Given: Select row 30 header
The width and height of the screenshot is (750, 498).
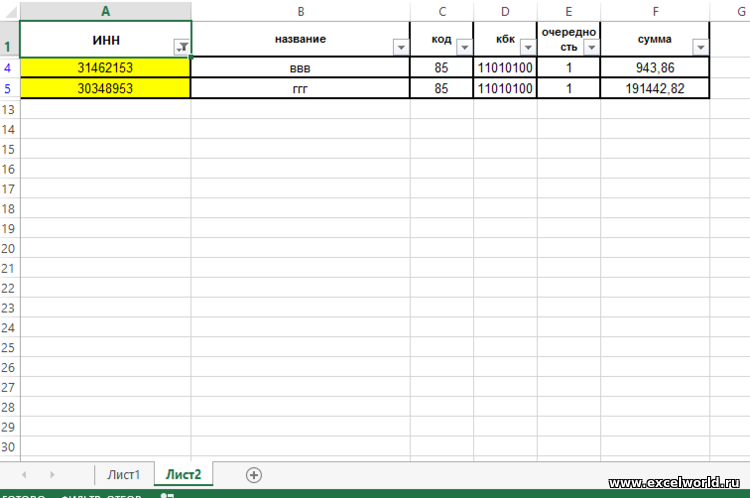Looking at the screenshot, I should point(8,447).
